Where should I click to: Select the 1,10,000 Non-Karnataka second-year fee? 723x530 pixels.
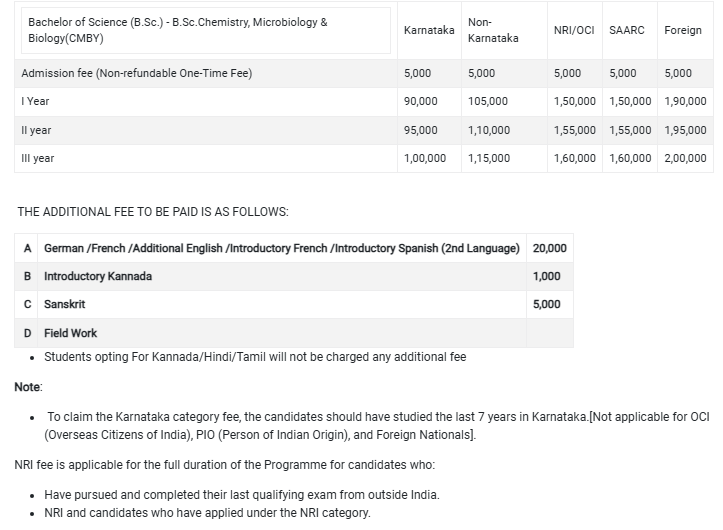[489, 130]
